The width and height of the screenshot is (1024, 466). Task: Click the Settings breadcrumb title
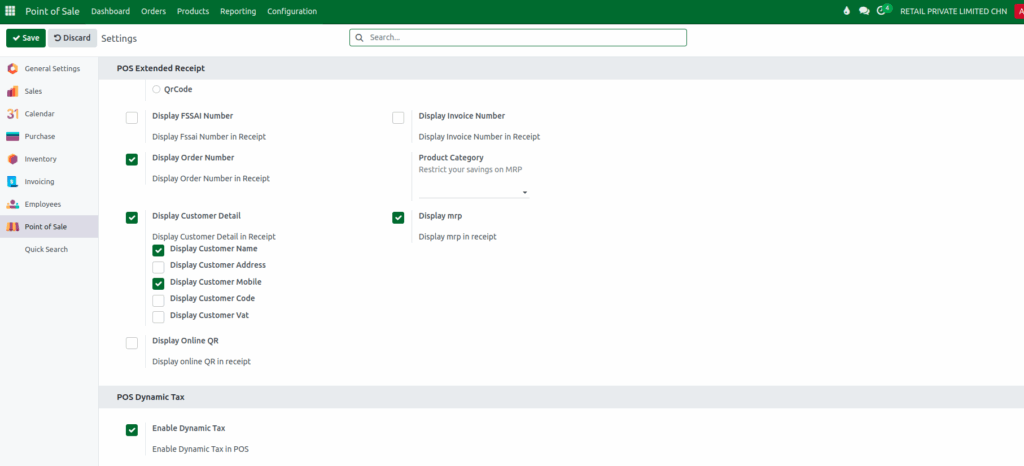(119, 39)
